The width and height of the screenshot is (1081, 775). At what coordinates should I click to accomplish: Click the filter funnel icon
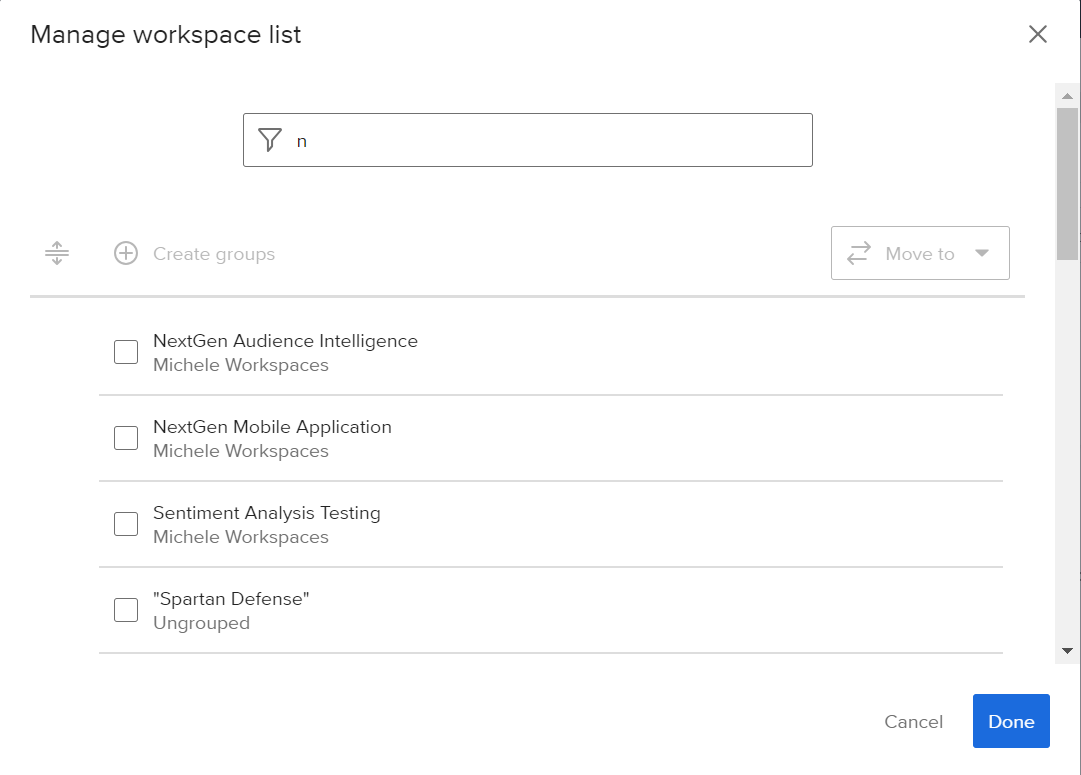tap(270, 140)
